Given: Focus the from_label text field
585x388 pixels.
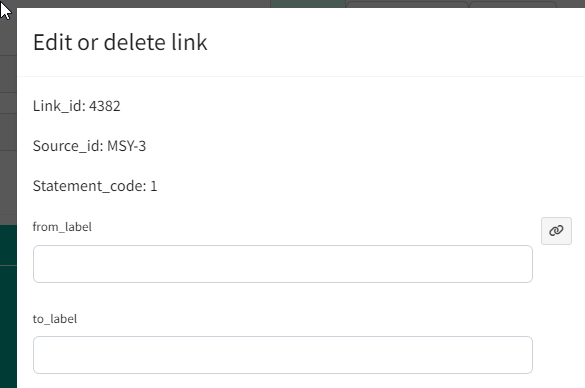Looking at the screenshot, I should (283, 264).
